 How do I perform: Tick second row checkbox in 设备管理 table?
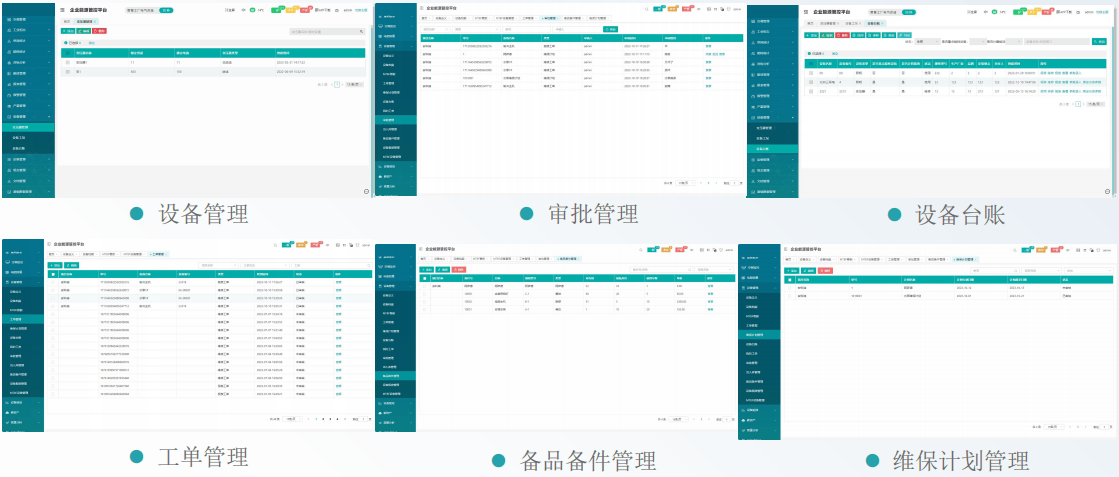[68, 72]
